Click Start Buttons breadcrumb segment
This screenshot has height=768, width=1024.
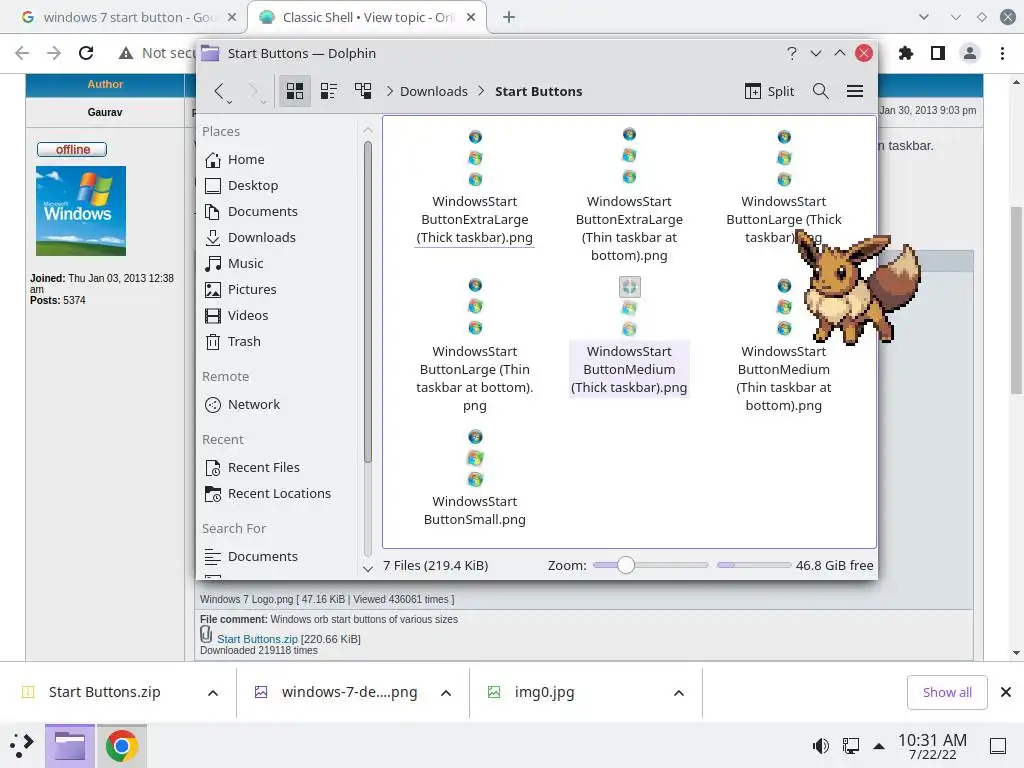point(538,91)
